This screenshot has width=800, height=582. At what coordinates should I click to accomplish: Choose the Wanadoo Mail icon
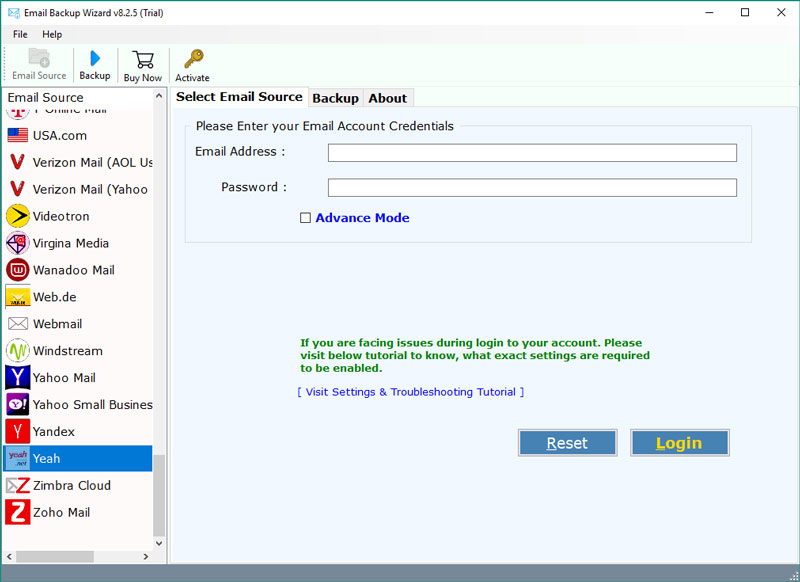point(18,270)
